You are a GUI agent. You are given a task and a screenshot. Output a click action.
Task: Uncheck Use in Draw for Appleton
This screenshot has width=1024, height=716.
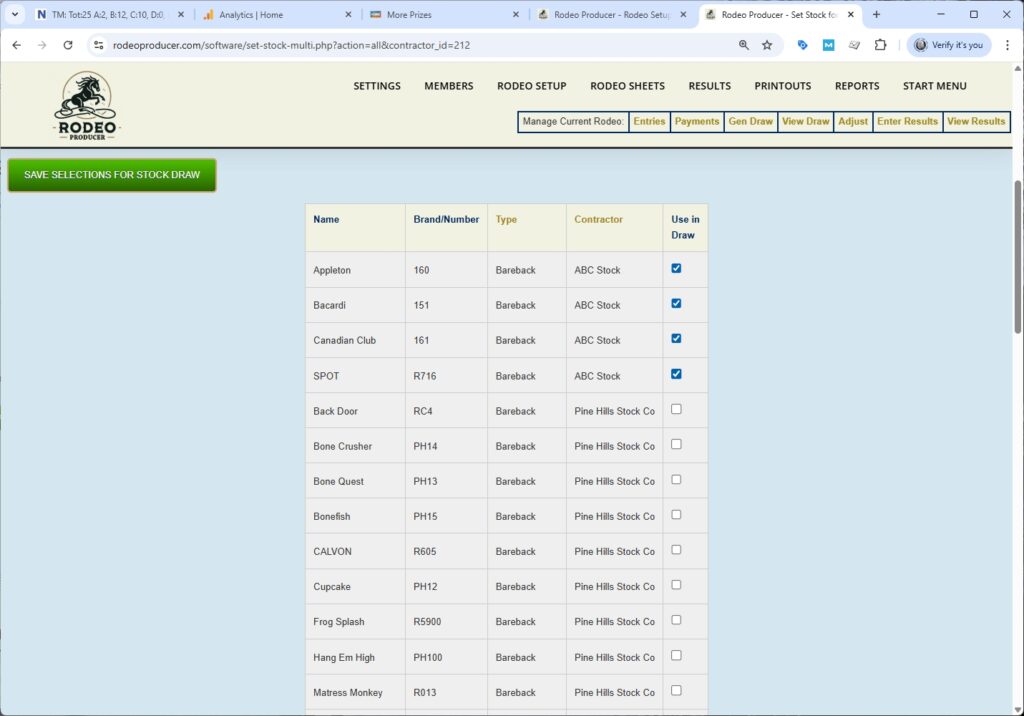click(x=675, y=267)
